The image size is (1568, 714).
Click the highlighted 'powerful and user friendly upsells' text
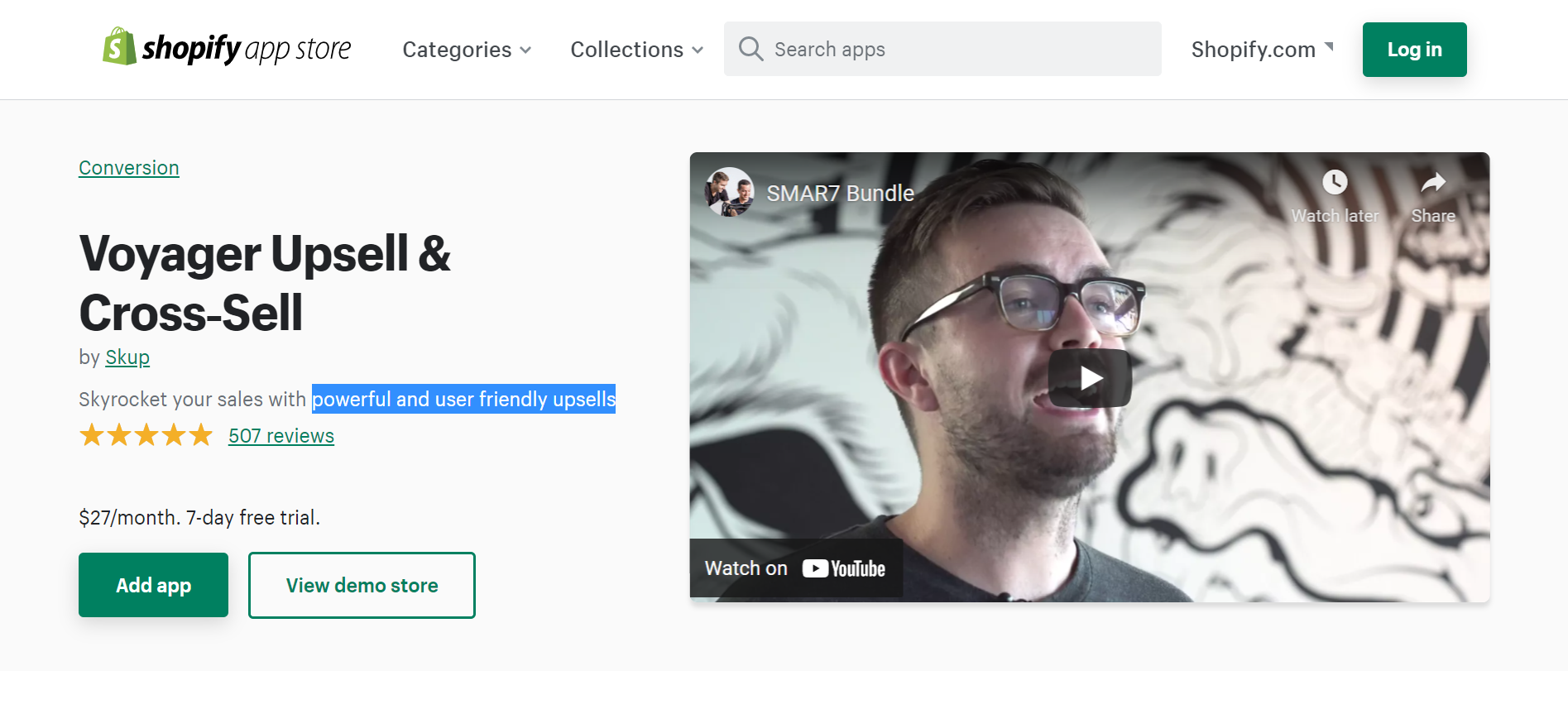point(463,399)
